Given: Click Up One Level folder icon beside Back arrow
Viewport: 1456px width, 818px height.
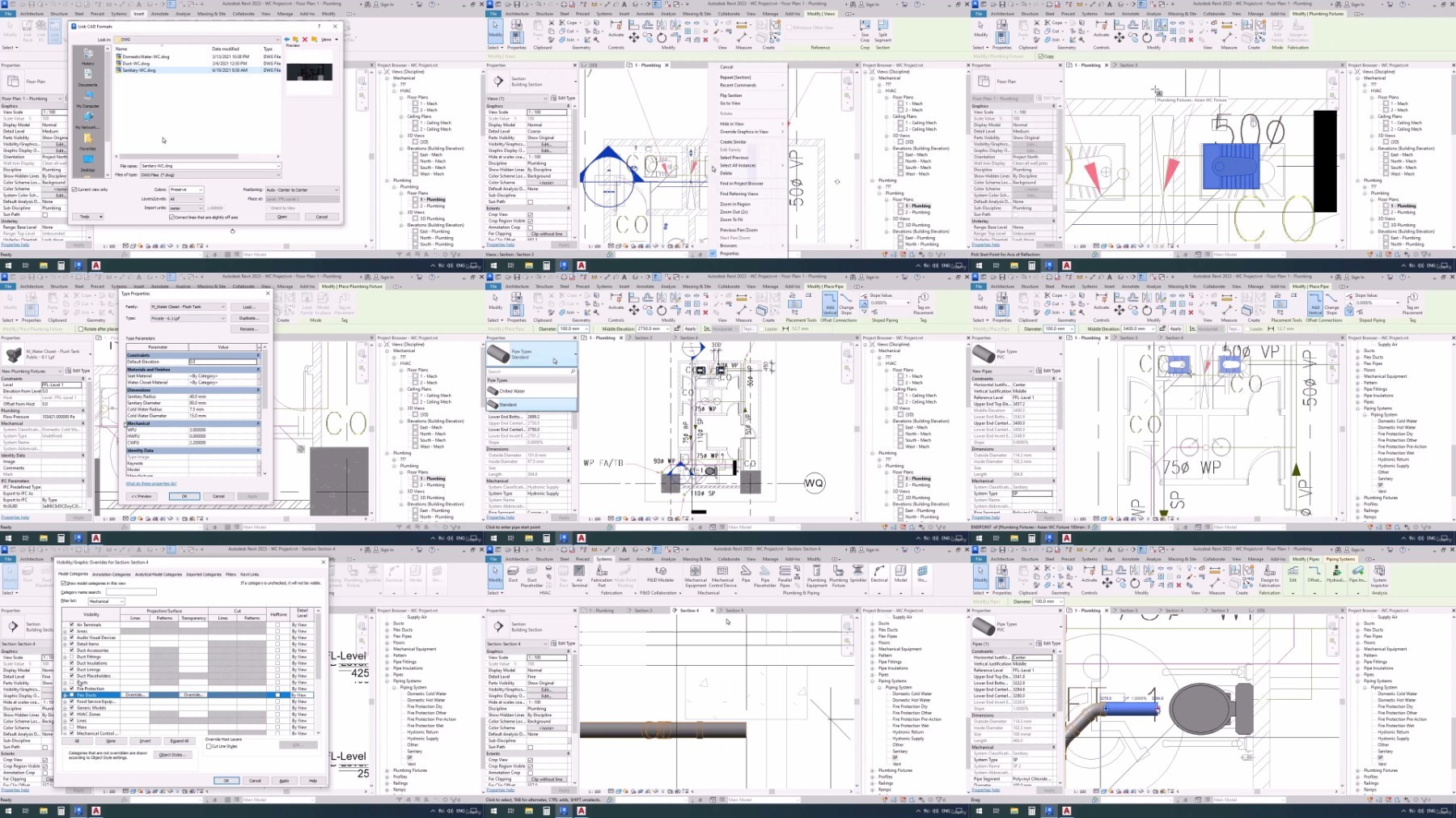Looking at the screenshot, I should (295, 40).
